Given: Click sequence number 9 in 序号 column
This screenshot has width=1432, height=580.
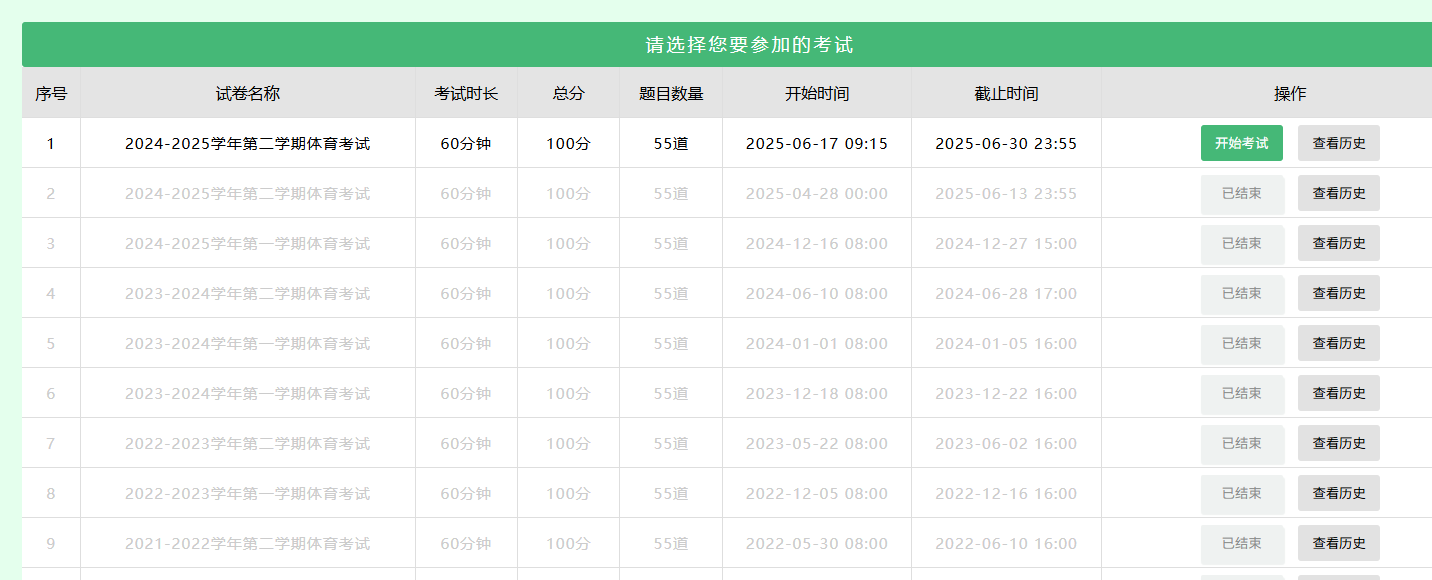Looking at the screenshot, I should tap(51, 544).
